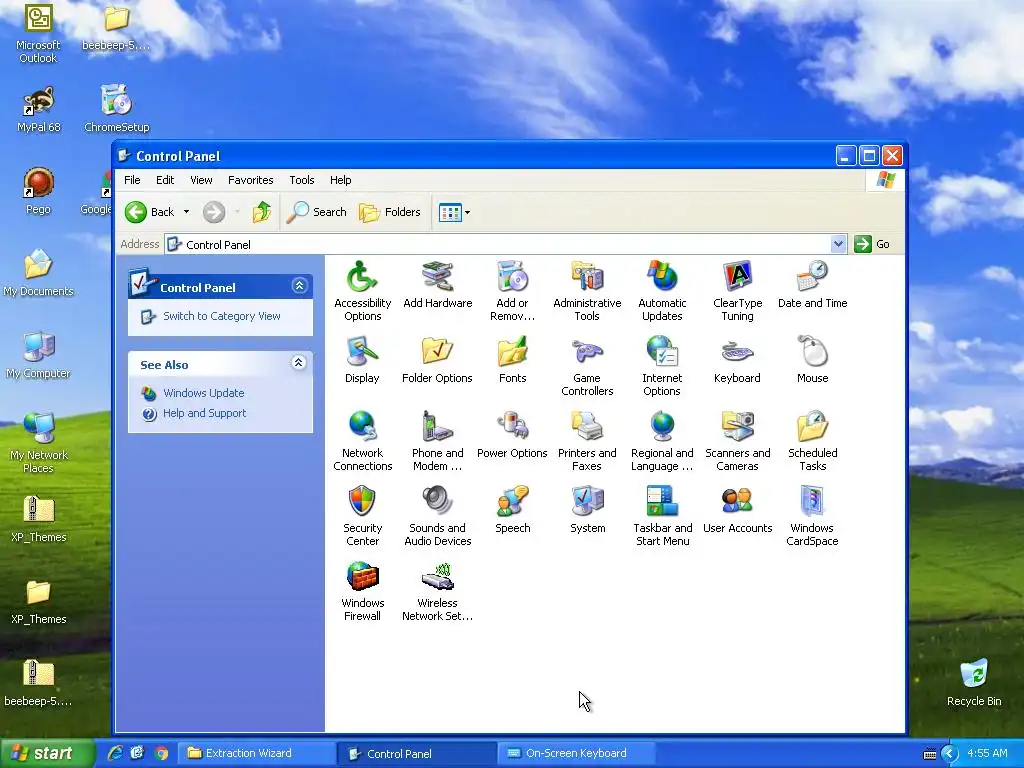Open the Security Center icon
This screenshot has height=768, width=1024.
[x=362, y=515]
